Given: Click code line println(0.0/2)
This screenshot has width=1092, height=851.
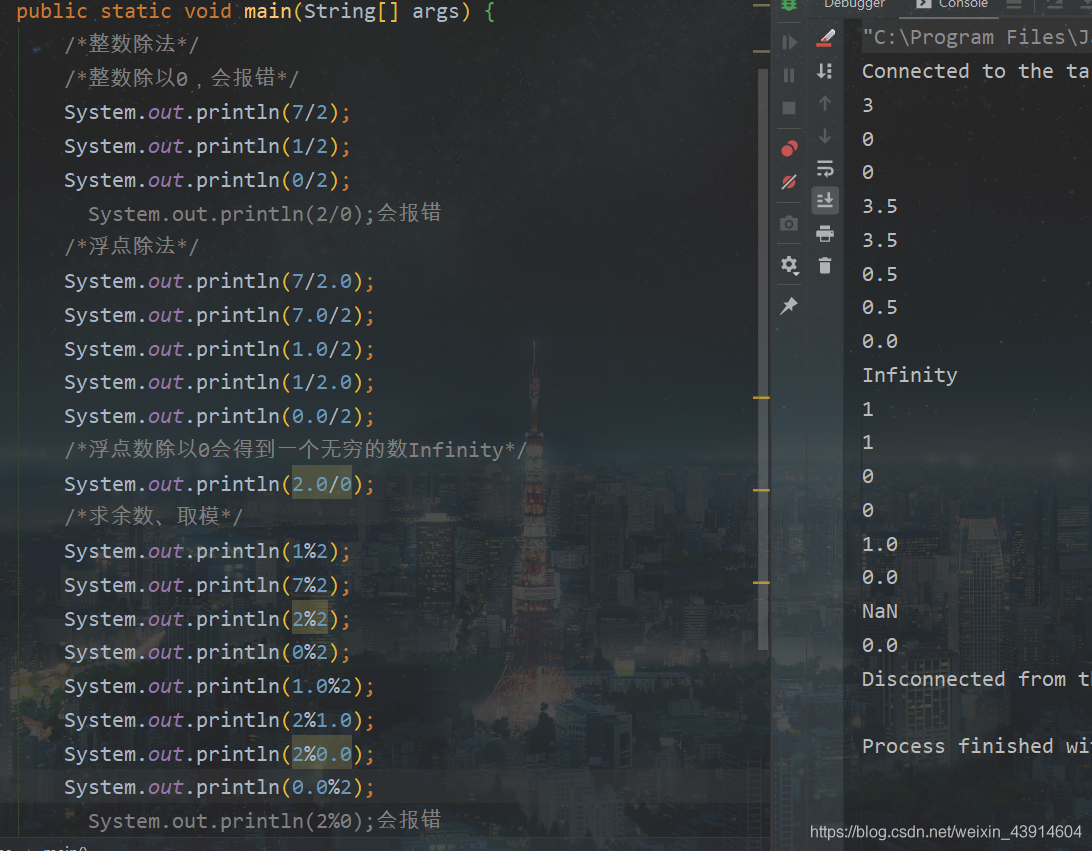Looking at the screenshot, I should pyautogui.click(x=219, y=416).
